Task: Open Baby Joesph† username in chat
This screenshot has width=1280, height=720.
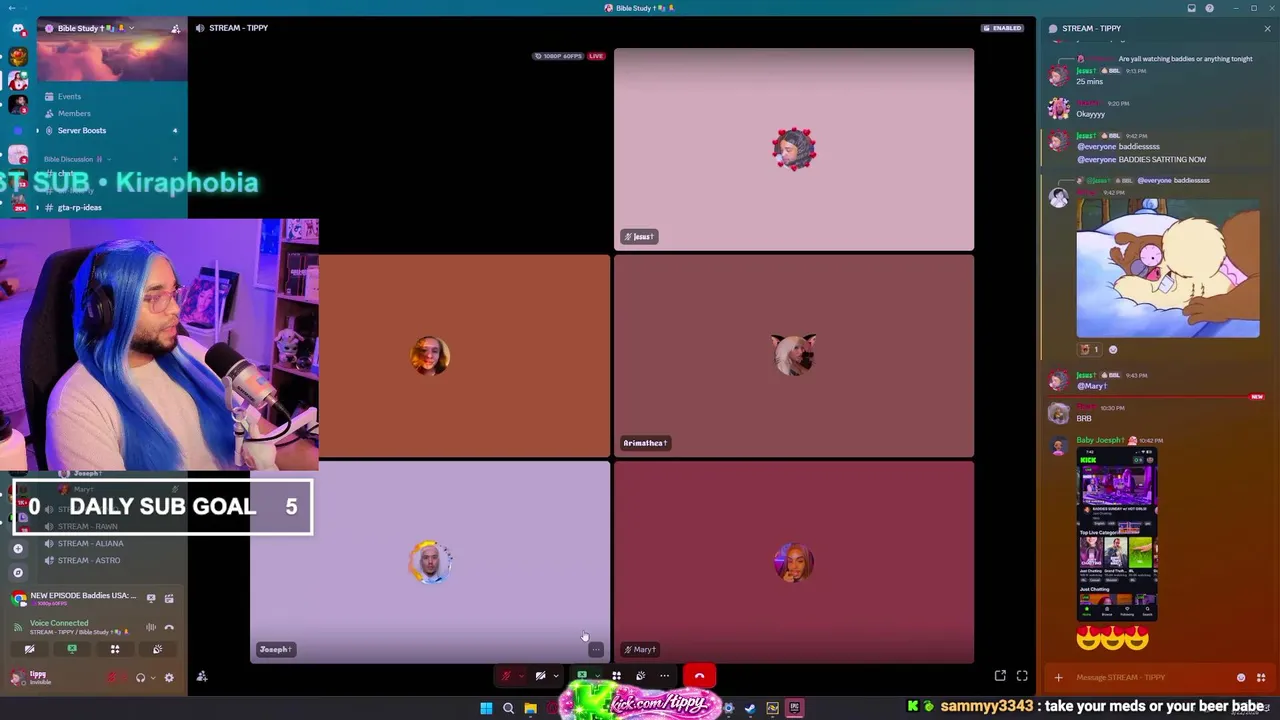Action: (x=1101, y=440)
